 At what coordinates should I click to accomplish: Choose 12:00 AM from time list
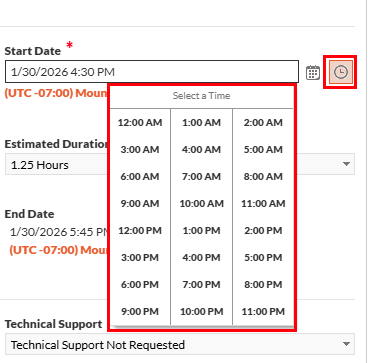(140, 123)
